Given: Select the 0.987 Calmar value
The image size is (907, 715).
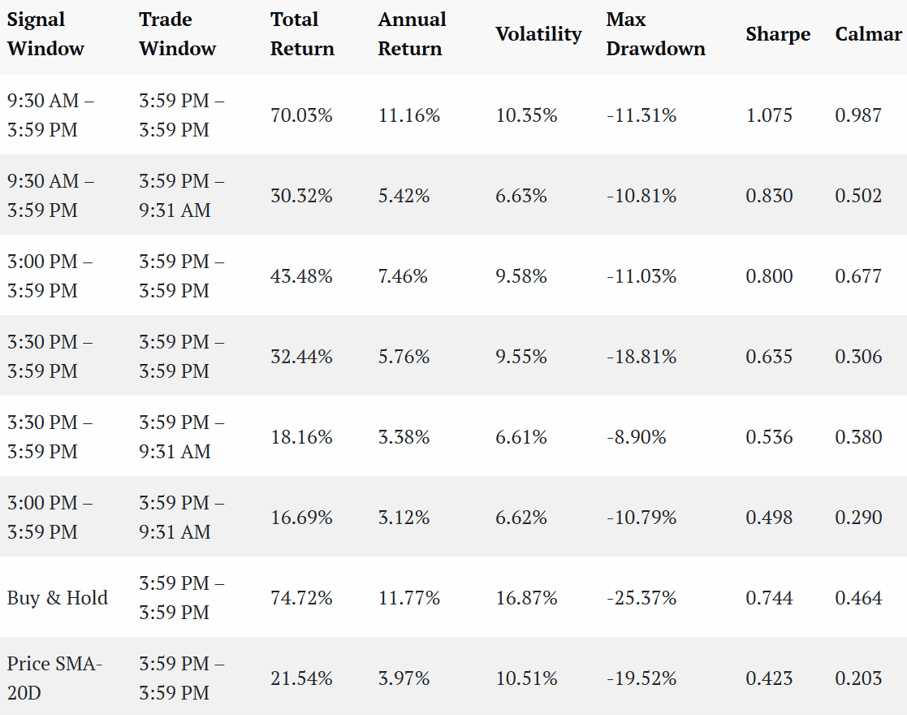Looking at the screenshot, I should click(x=858, y=115).
